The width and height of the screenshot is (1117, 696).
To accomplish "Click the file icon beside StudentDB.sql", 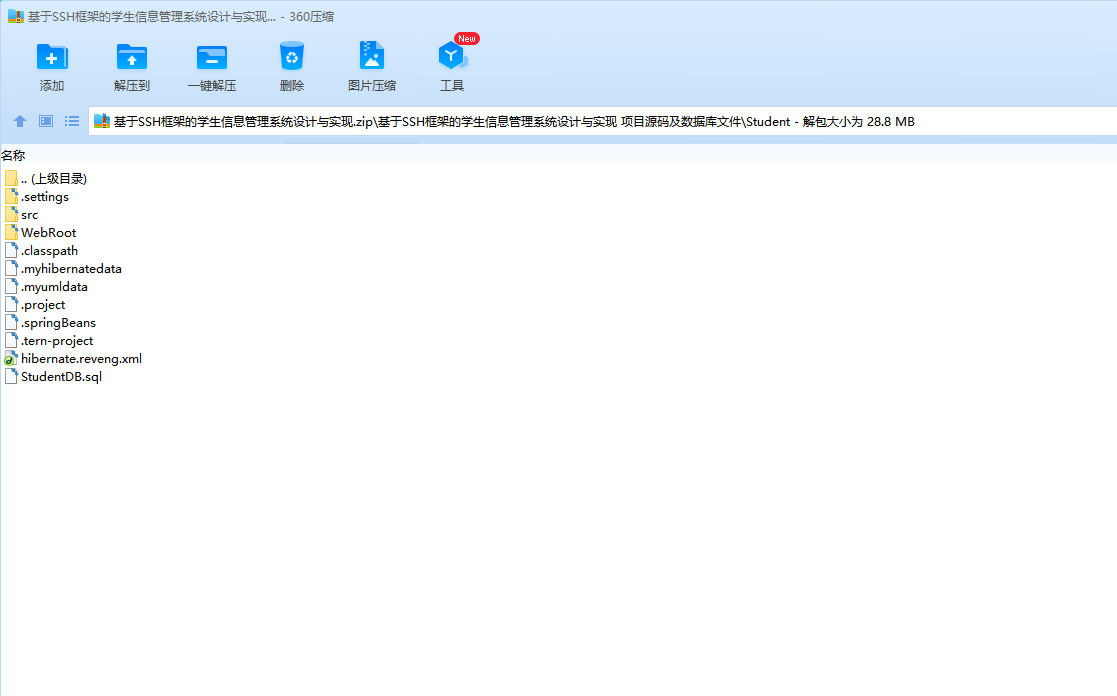I will coord(11,376).
